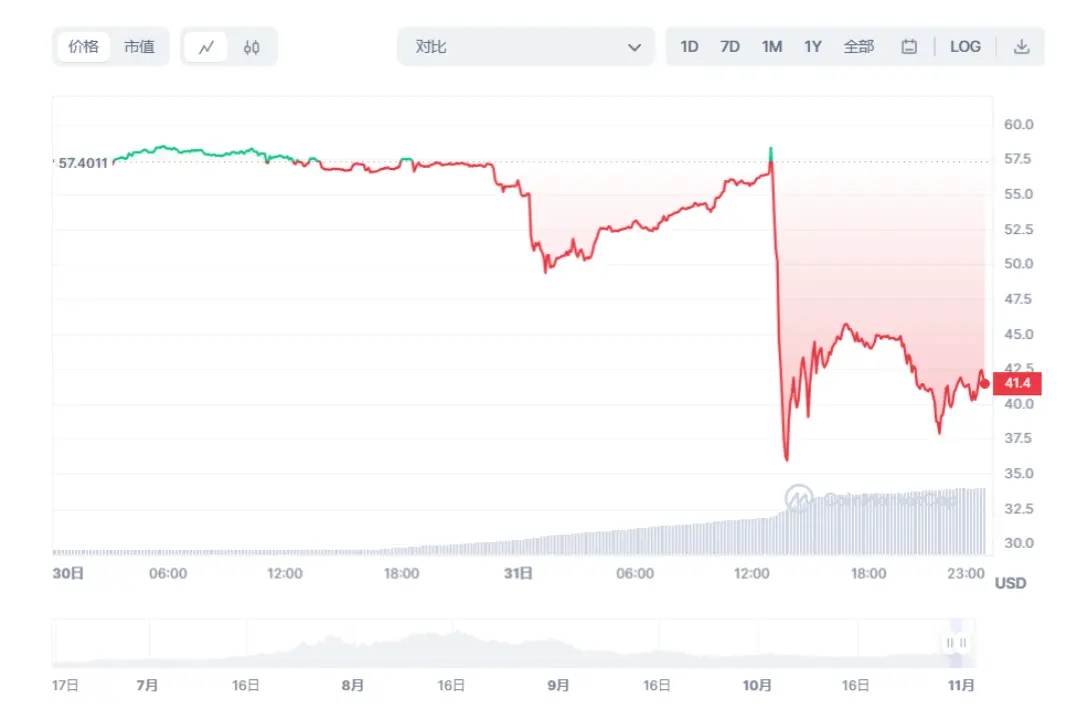
Task: Click the 8月 marker in the timeline
Action: [x=352, y=685]
